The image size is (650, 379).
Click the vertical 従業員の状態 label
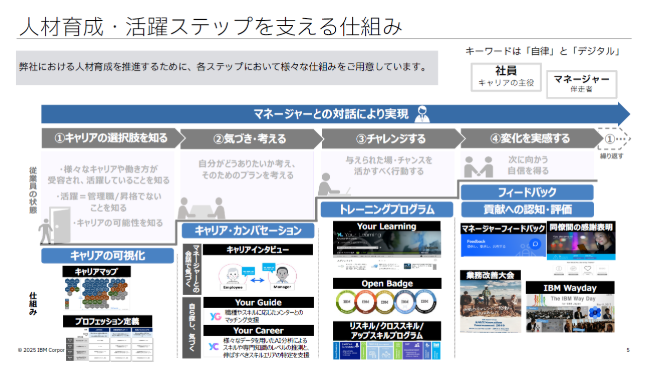tap(33, 190)
